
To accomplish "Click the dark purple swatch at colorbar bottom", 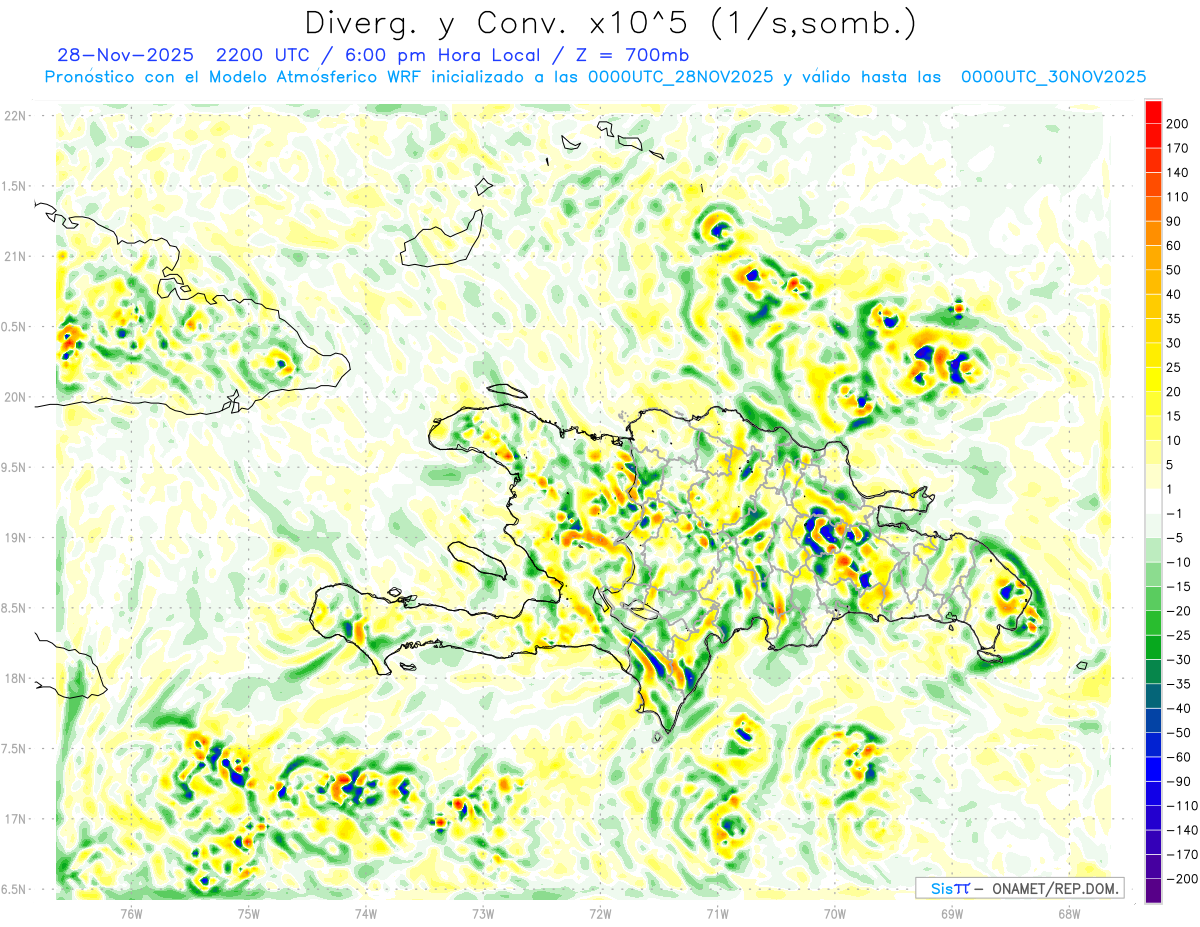I will tap(1153, 890).
